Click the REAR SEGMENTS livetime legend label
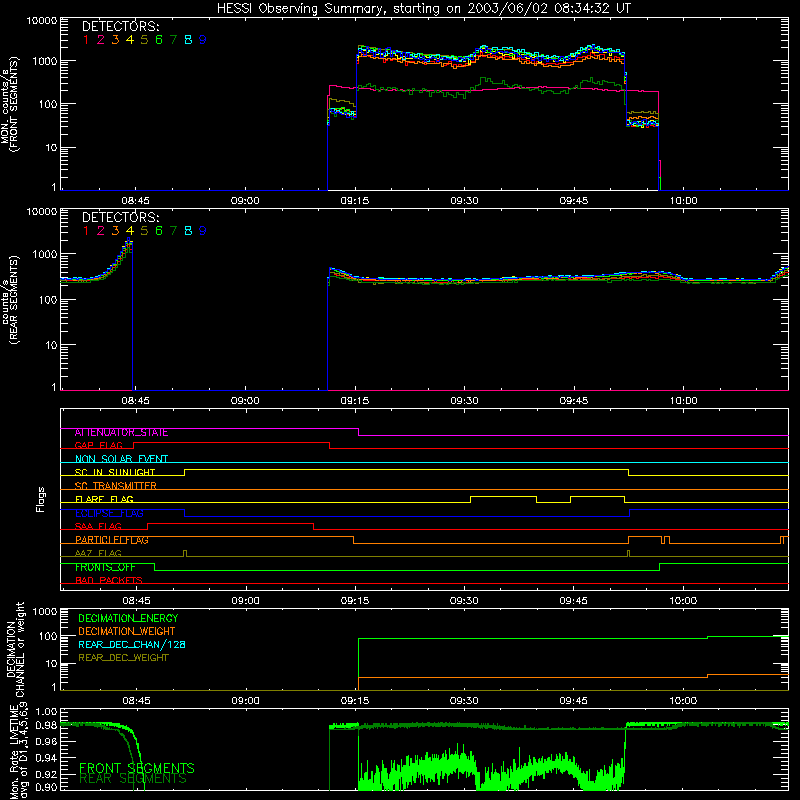 pos(133,779)
